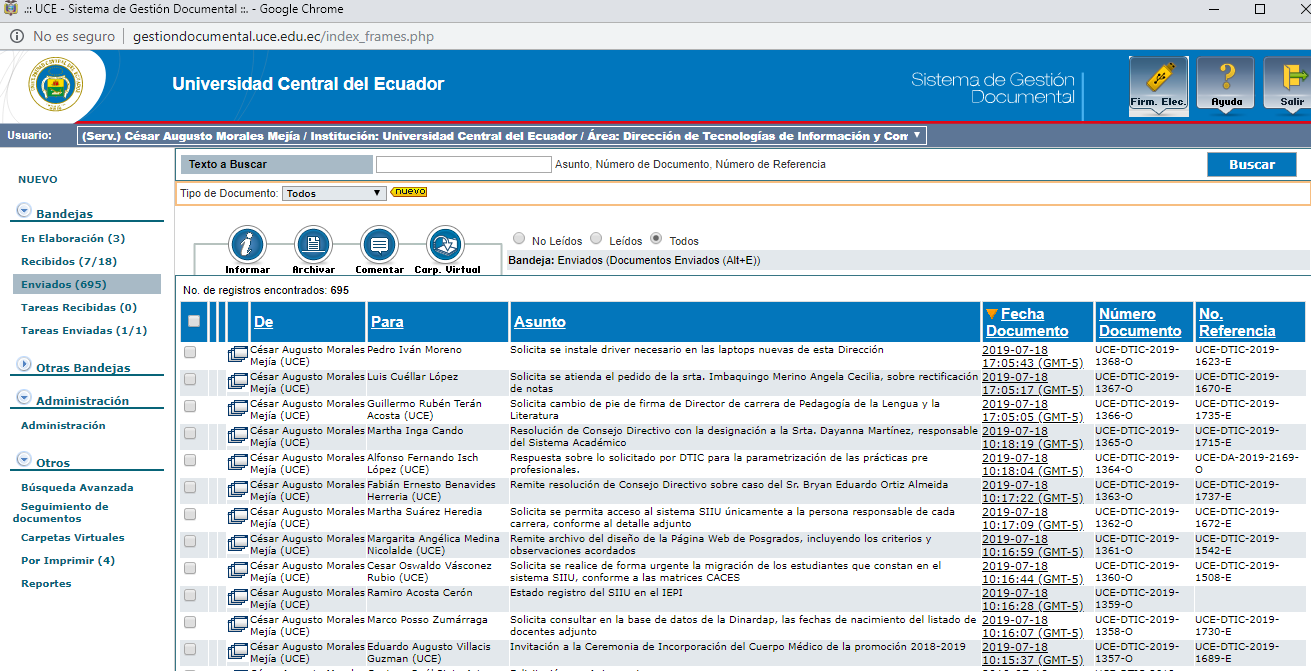The height and width of the screenshot is (671, 1311).
Task: Open the document icon for Margarita Angélica Medina row
Action: [x=238, y=543]
